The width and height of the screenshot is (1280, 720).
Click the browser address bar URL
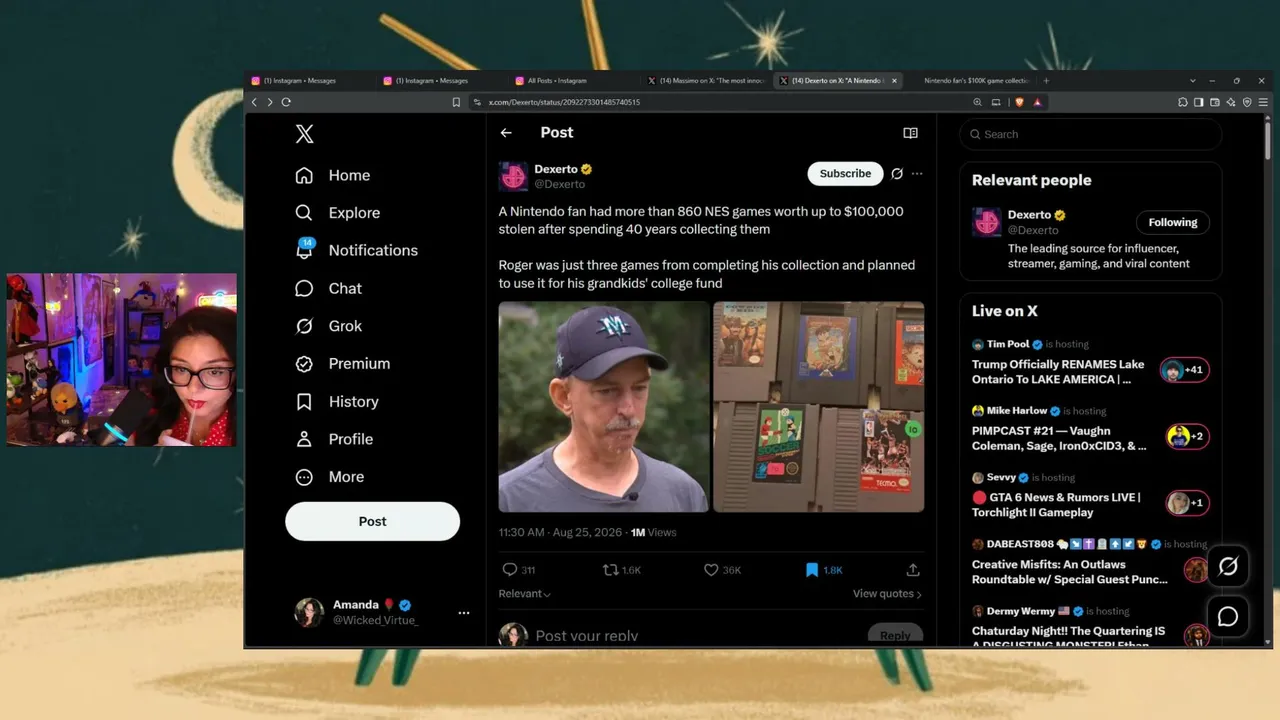(x=564, y=102)
